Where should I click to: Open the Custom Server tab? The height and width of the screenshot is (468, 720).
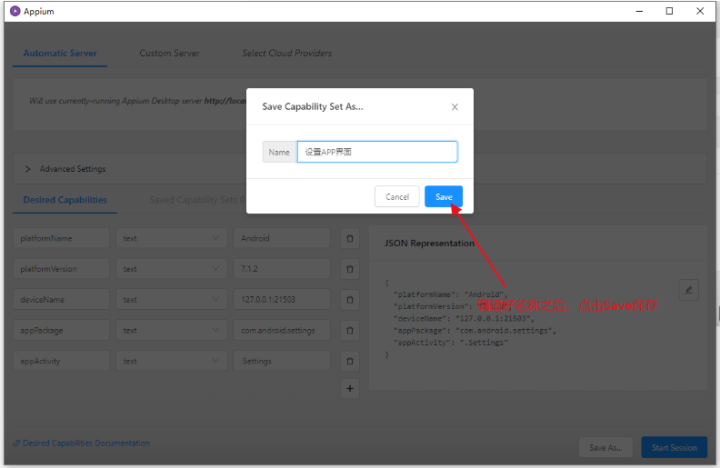[x=169, y=53]
